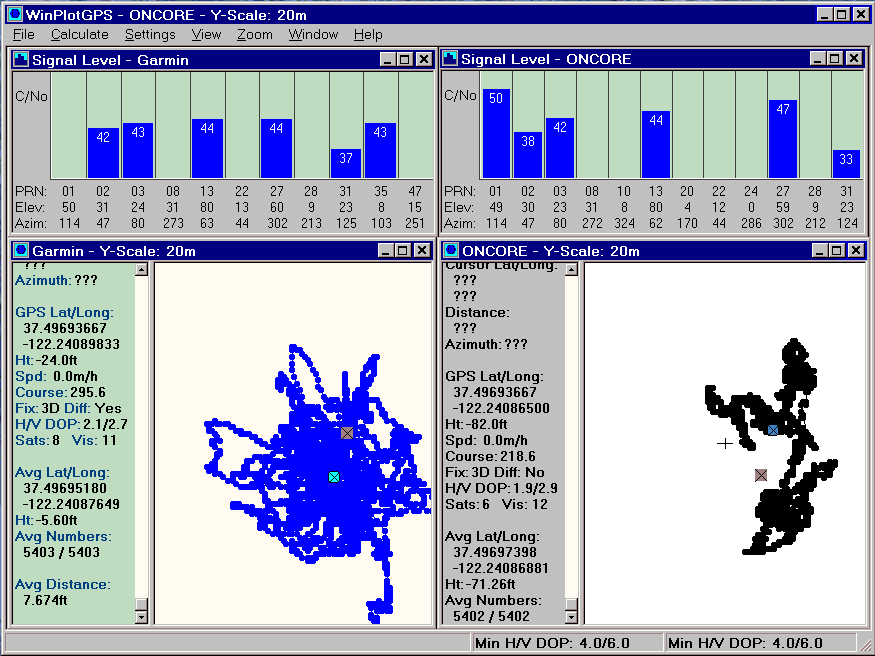Click the Garmin plot window title icon
875x656 pixels.
(x=21, y=251)
